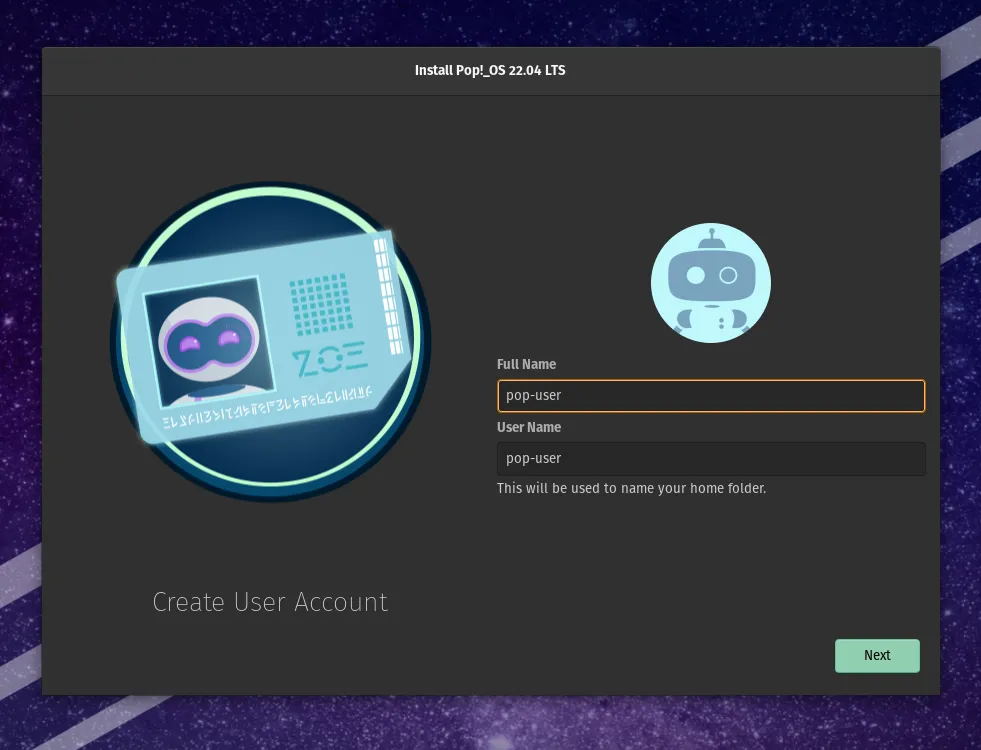Click the ZOE name on the ID card

[329, 358]
